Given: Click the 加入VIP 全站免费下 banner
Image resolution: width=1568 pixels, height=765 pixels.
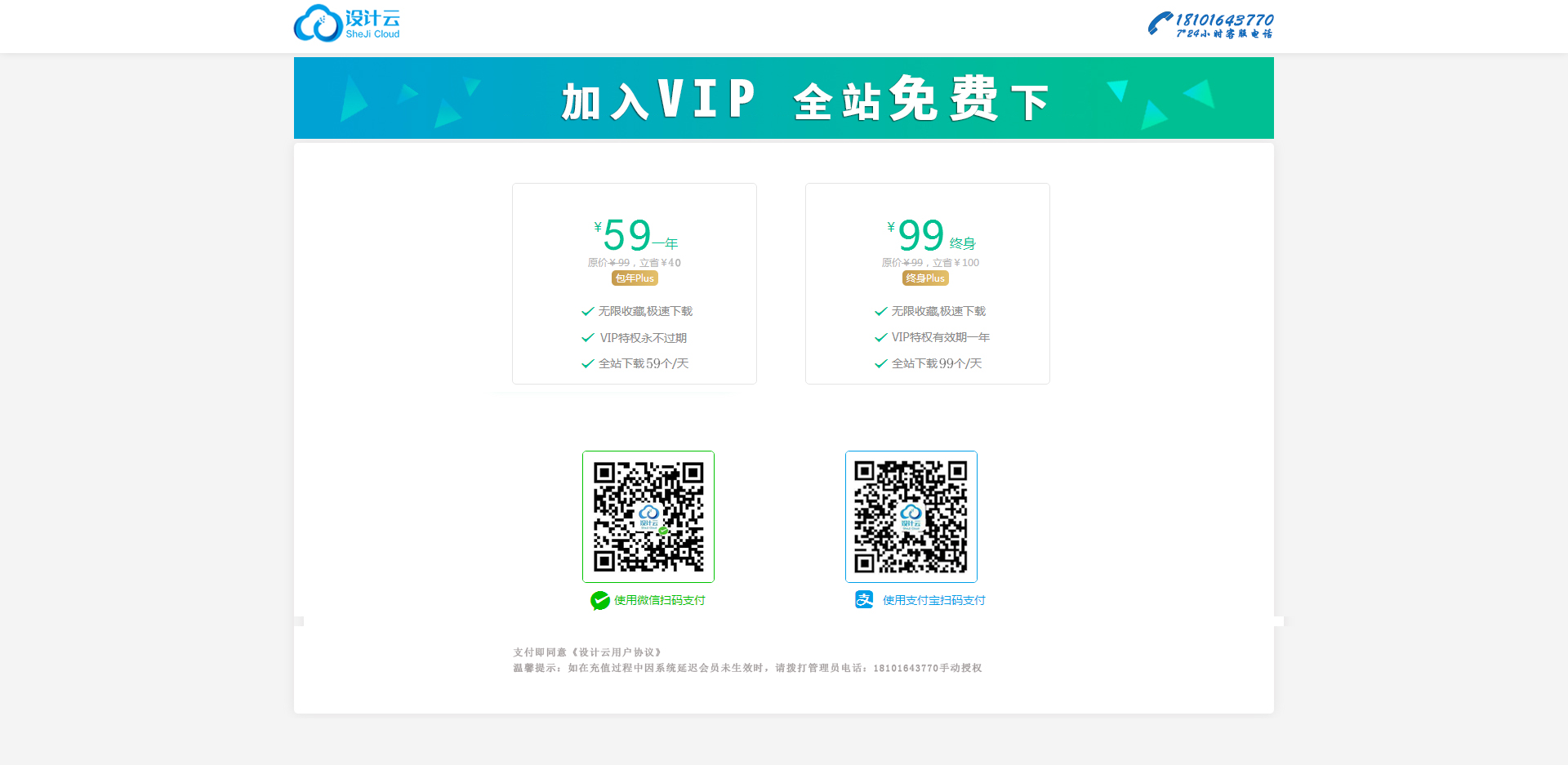Looking at the screenshot, I should pyautogui.click(x=784, y=98).
